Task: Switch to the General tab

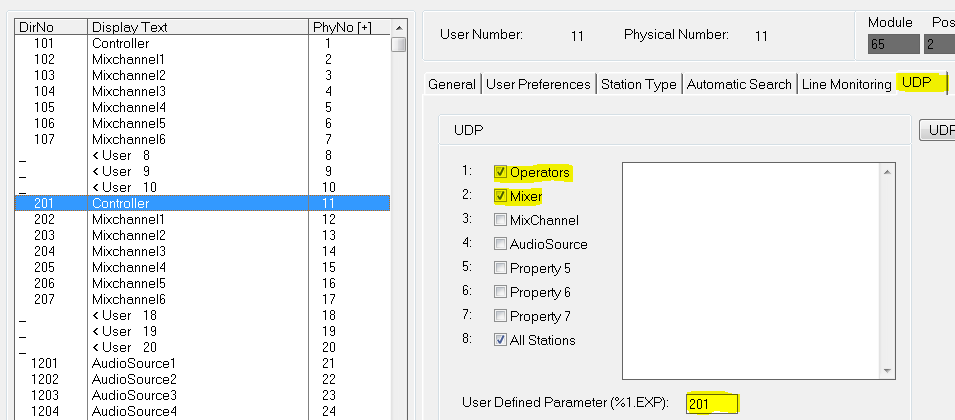Action: click(x=451, y=84)
